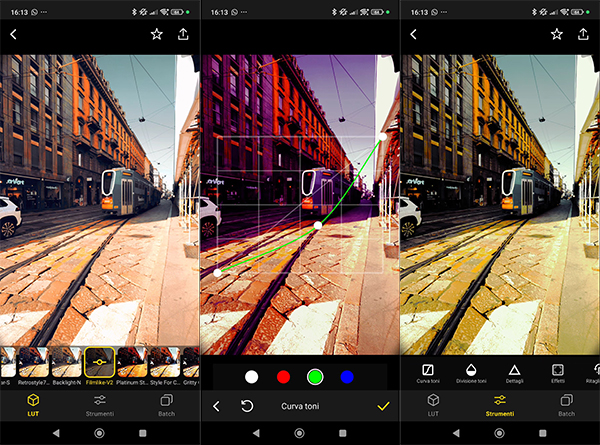The image size is (600, 445).
Task: Apply the Backlight-N LUT preset
Action: [65, 362]
